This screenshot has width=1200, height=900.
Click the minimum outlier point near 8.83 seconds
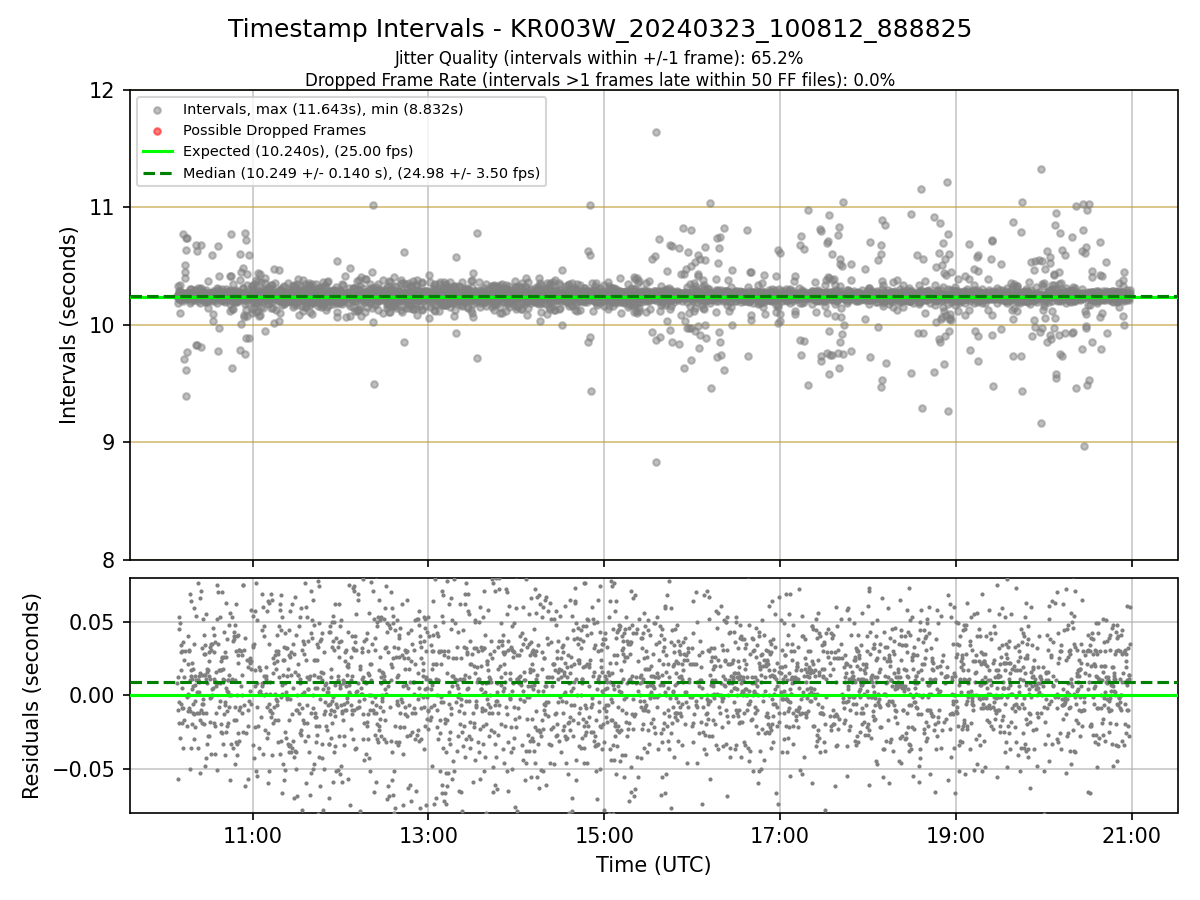click(656, 462)
